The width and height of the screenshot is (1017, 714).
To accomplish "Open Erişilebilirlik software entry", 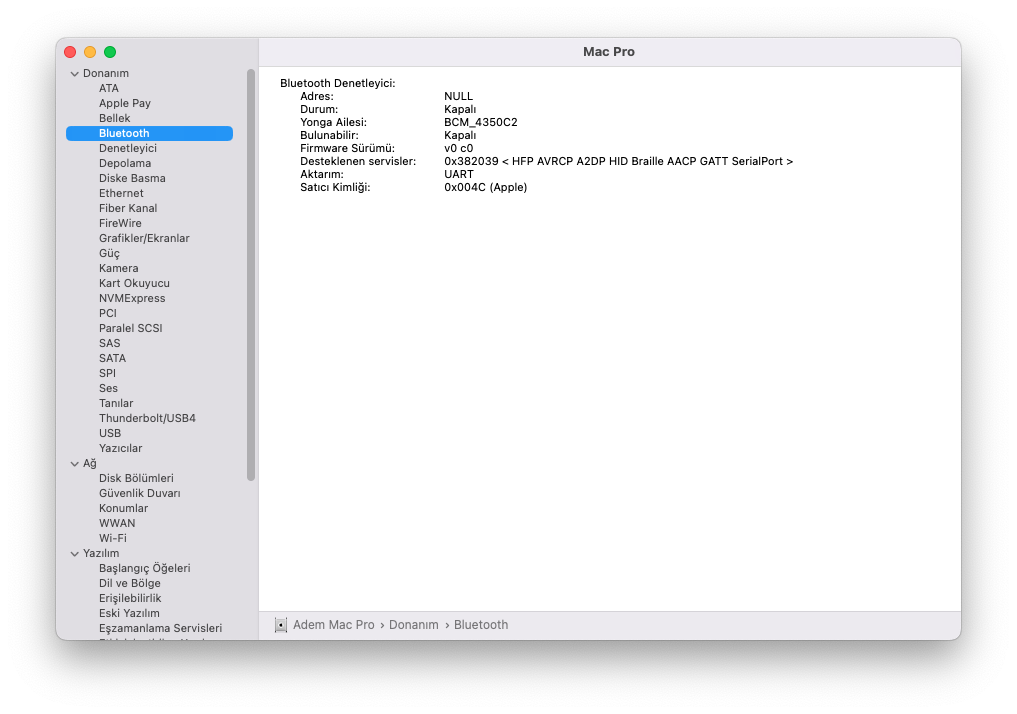I will [130, 598].
